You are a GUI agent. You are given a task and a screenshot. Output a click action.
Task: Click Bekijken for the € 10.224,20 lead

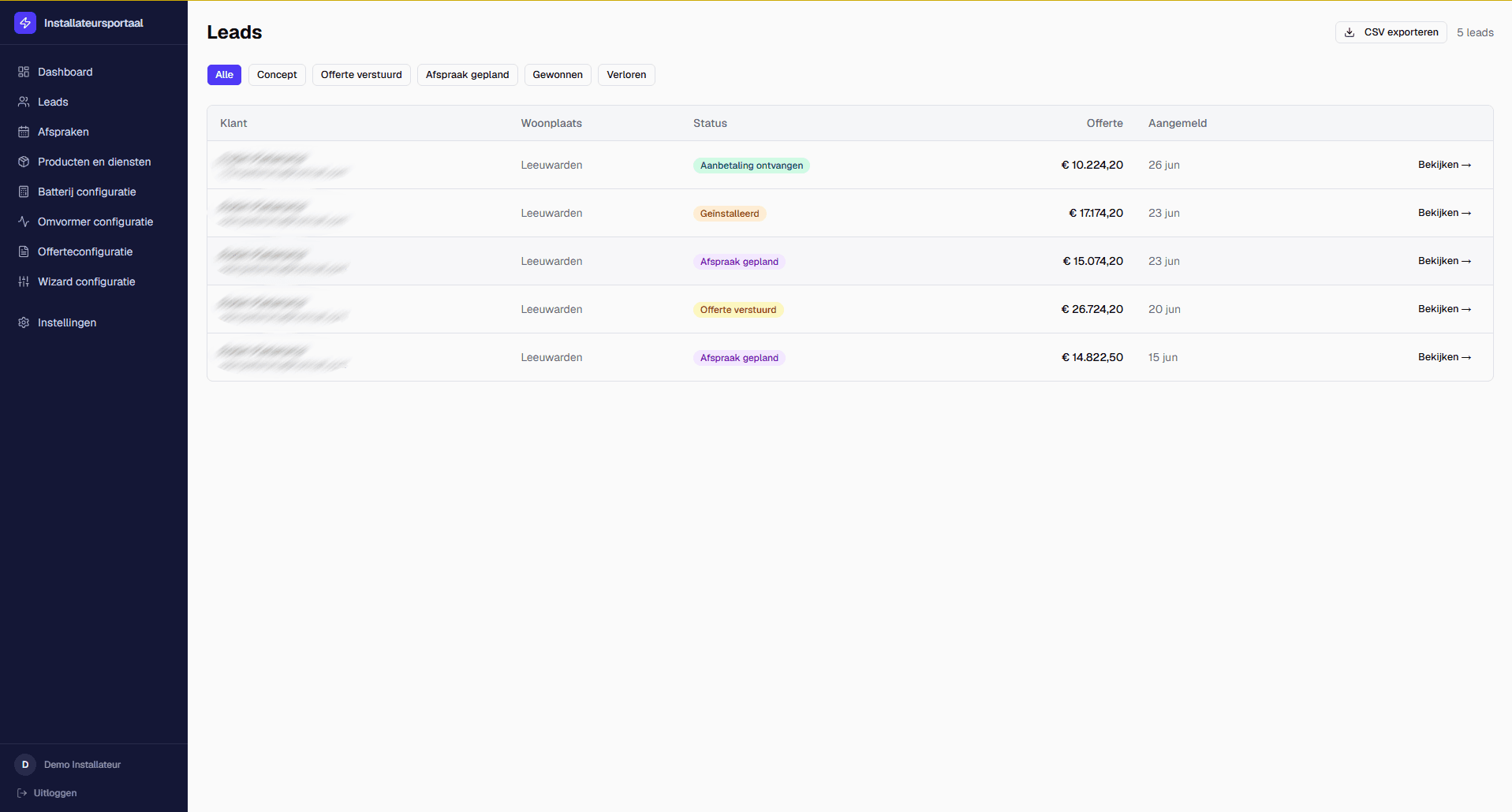coord(1444,165)
